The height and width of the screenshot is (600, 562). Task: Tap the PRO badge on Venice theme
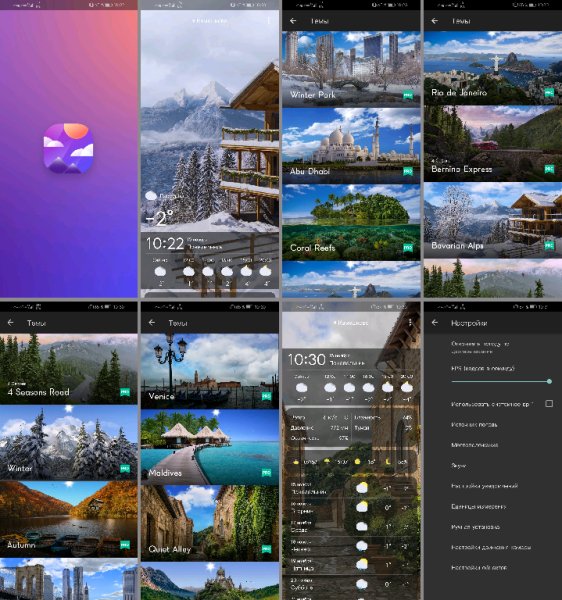tap(266, 396)
